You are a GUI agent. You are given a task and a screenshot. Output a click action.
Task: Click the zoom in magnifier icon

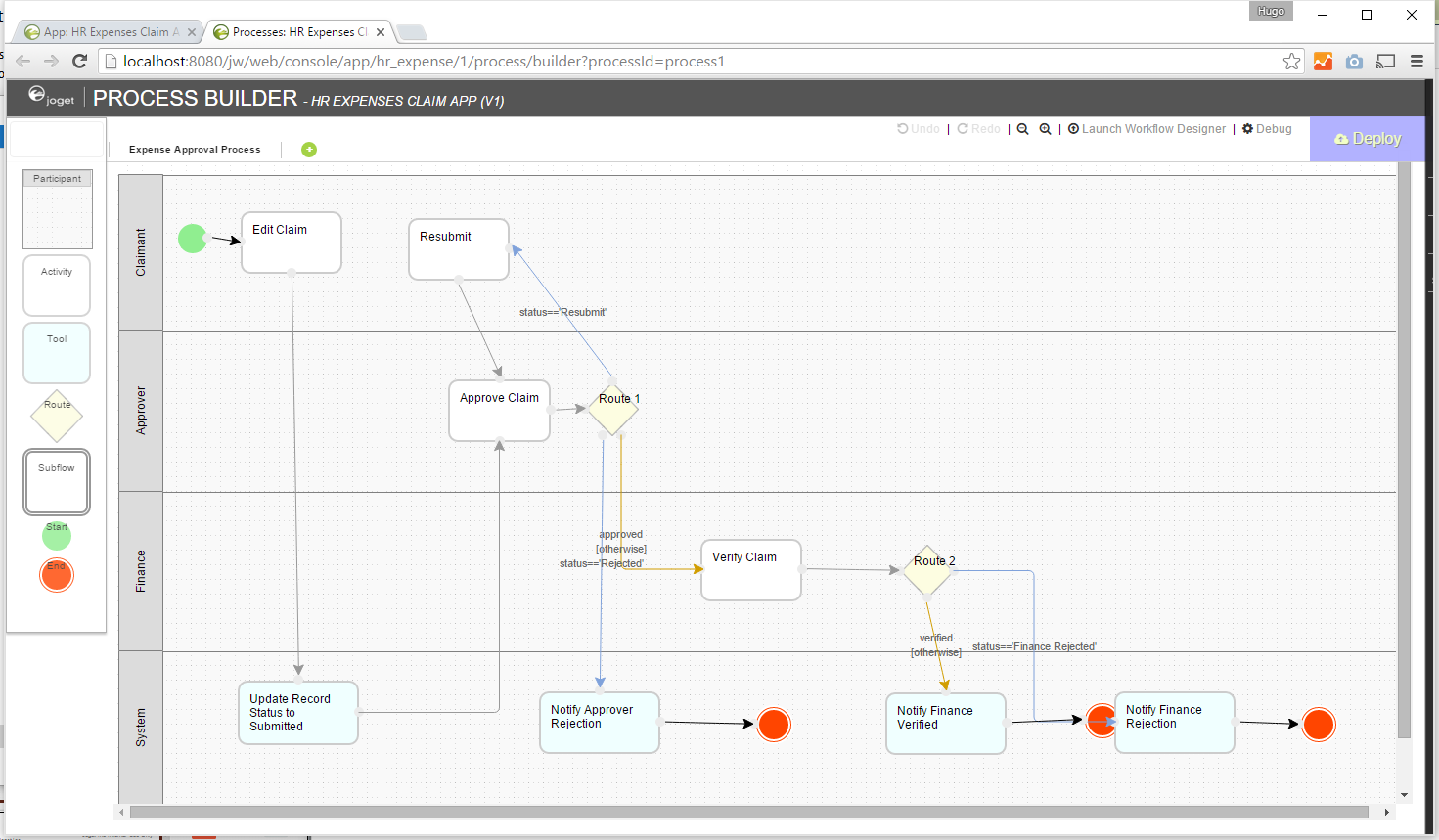pos(1046,129)
